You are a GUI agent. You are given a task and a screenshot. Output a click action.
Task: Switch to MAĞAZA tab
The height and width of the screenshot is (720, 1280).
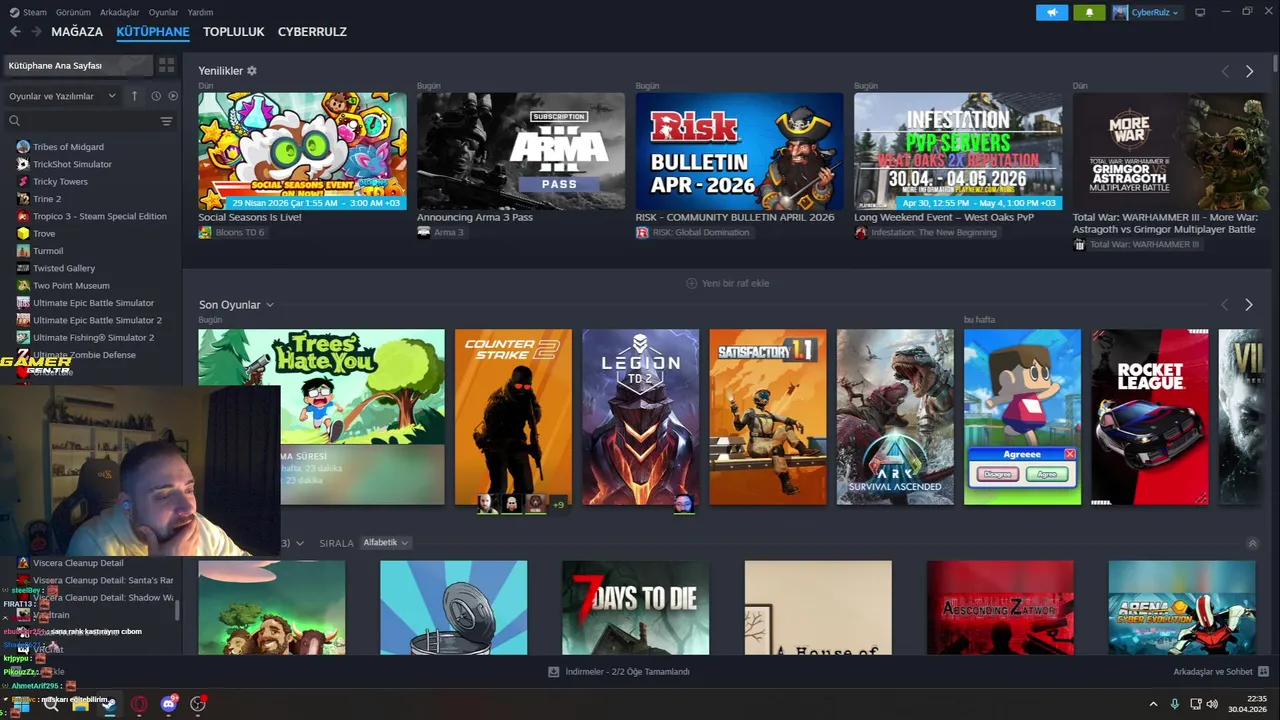[77, 32]
